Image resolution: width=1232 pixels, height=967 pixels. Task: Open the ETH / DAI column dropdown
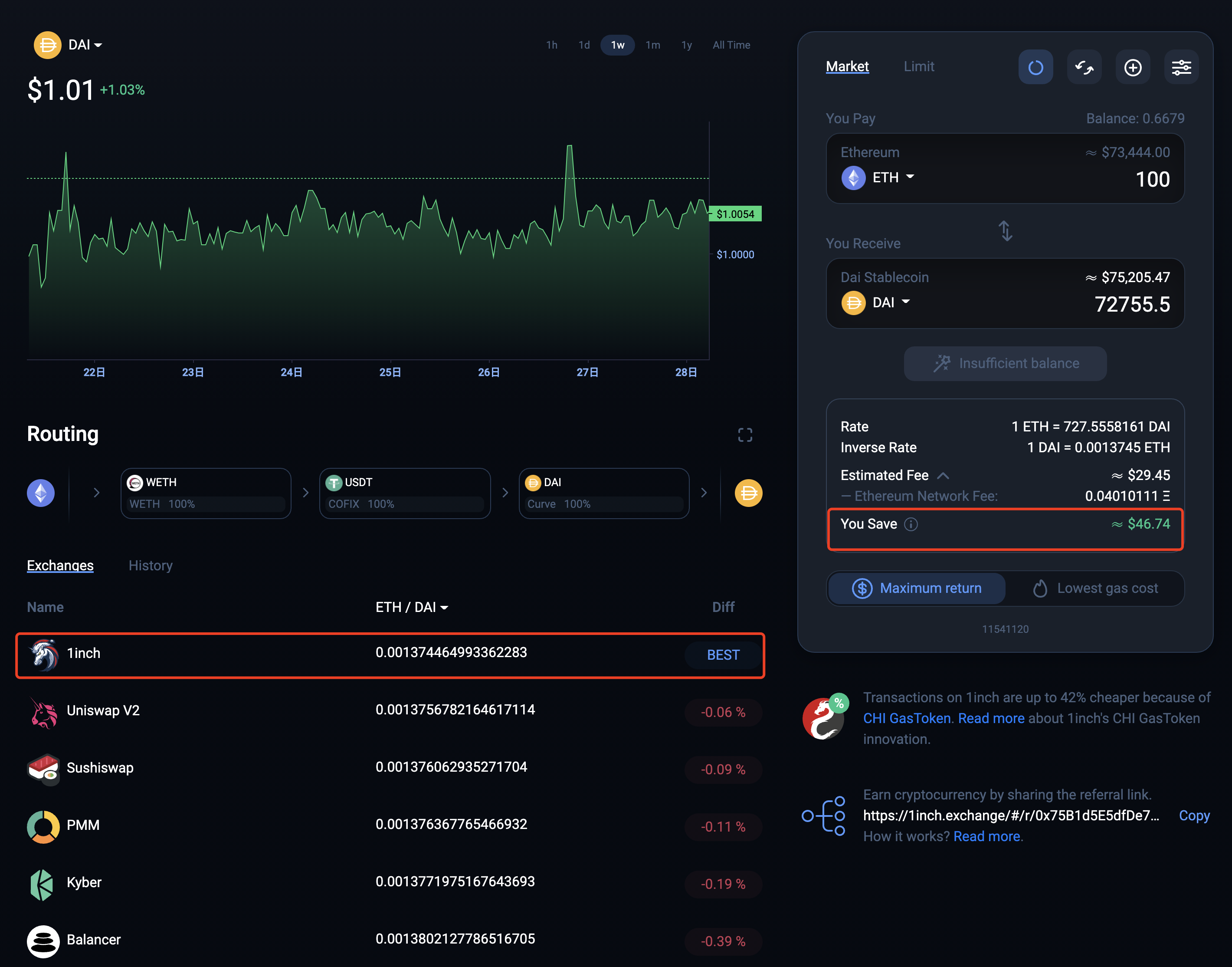click(411, 607)
